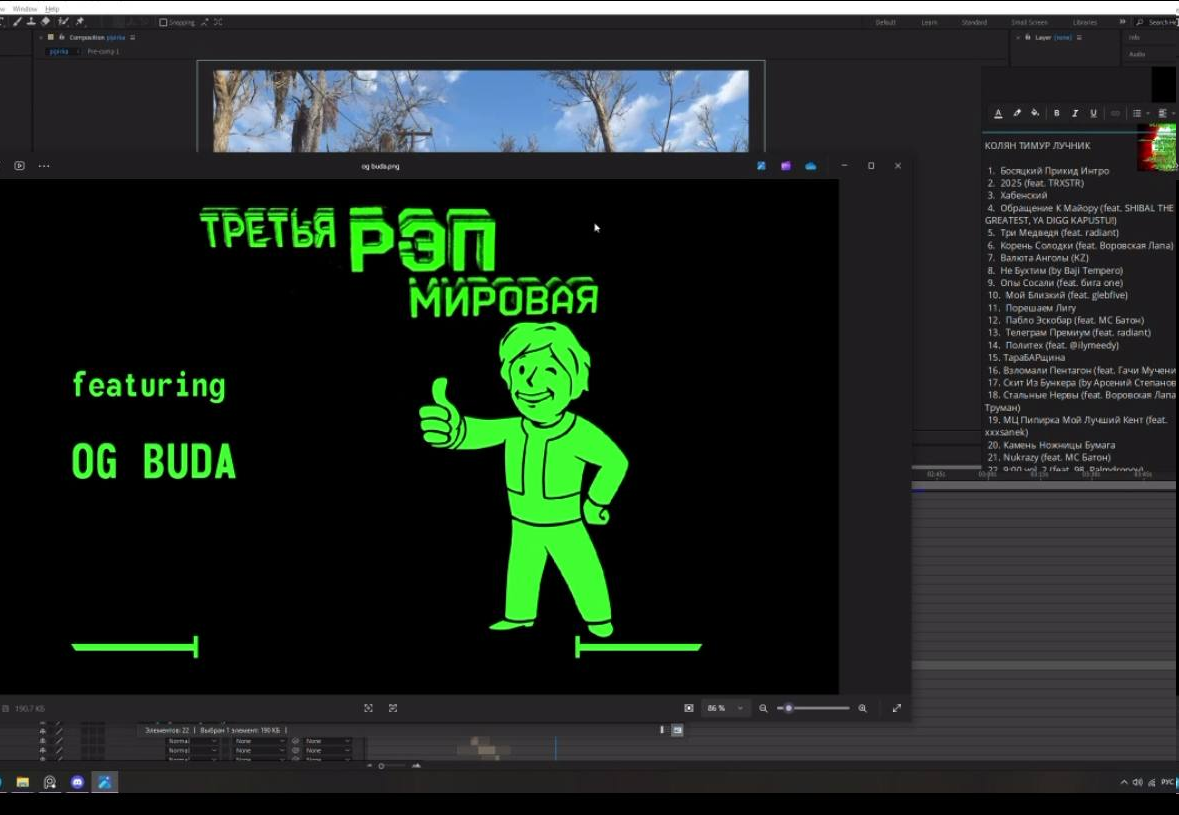1179x815 pixels.
Task: Click the 'КОЛЯН ТИМУР ЛУЧНИК' heading
Action: point(1038,146)
